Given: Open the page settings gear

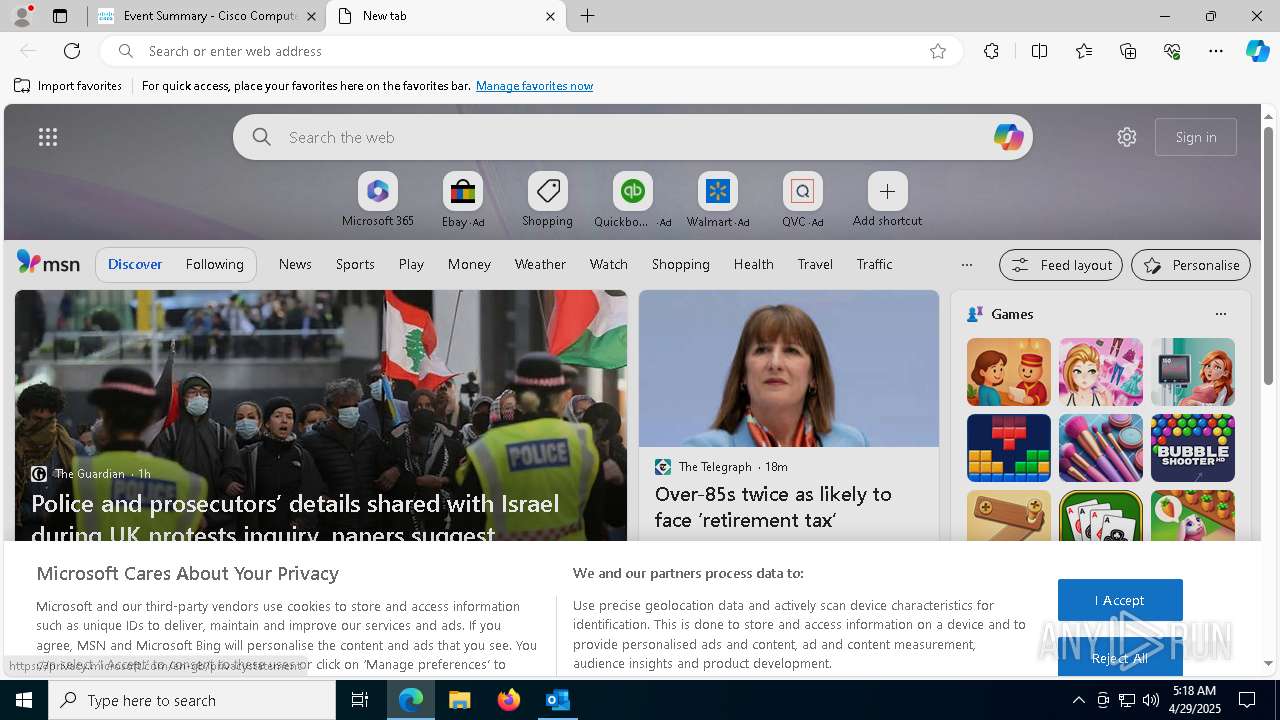Looking at the screenshot, I should pyautogui.click(x=1127, y=137).
